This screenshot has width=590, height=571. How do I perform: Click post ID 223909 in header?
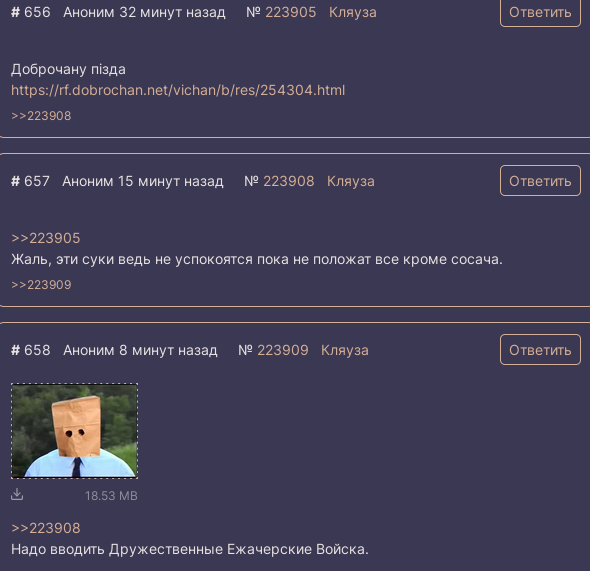pos(283,350)
